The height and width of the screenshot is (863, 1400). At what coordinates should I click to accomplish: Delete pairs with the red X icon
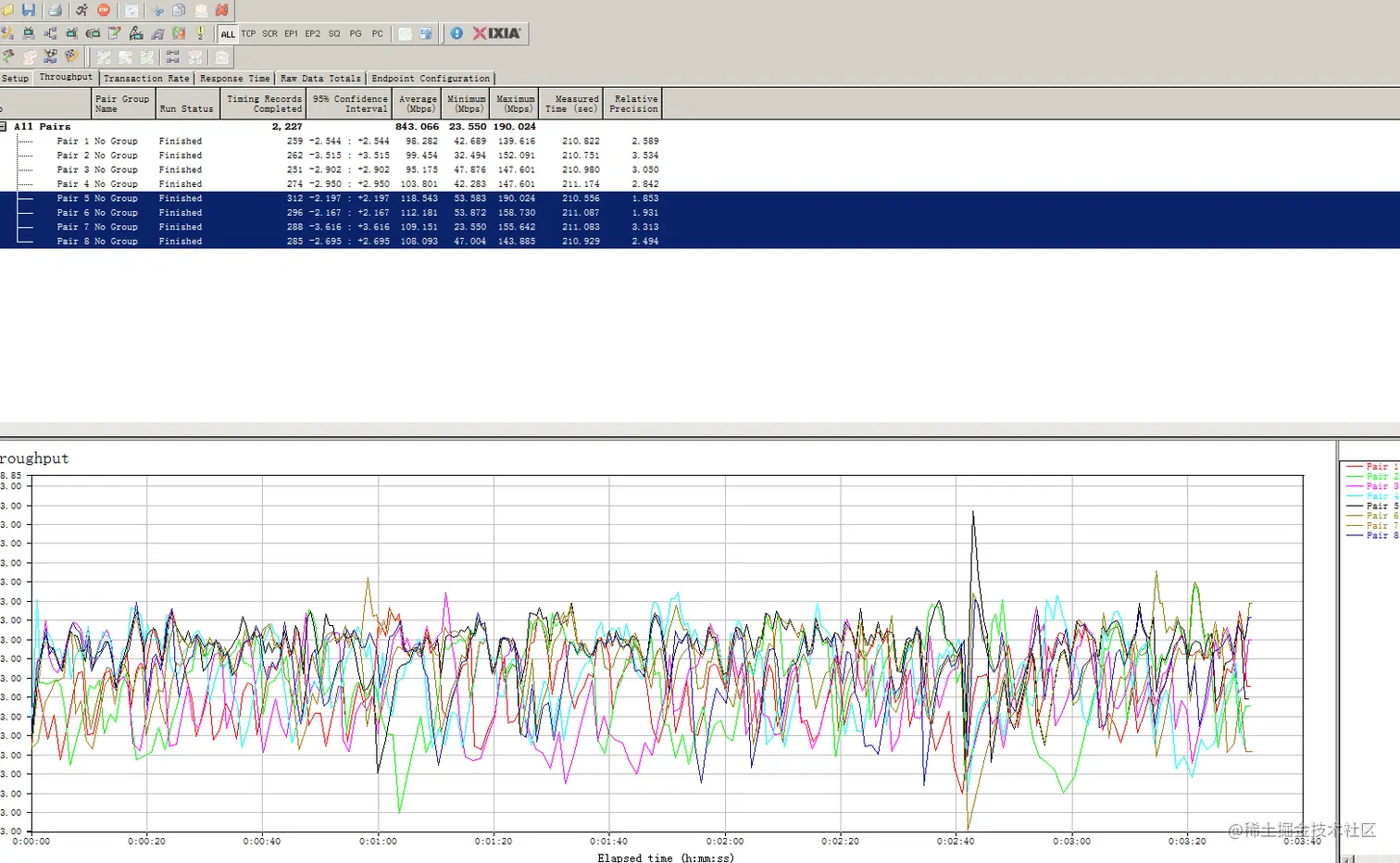click(x=221, y=10)
